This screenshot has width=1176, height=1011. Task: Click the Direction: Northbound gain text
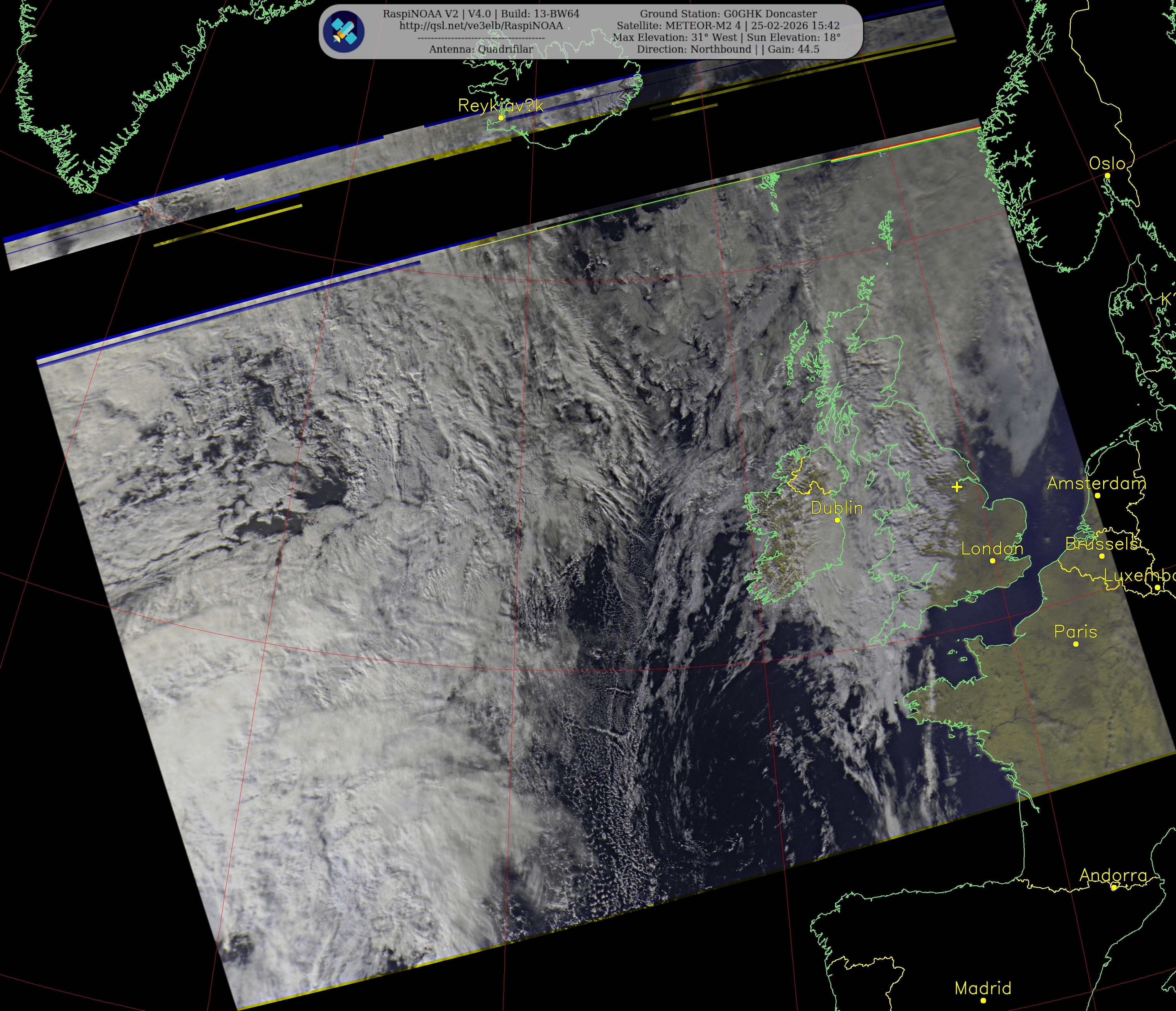(728, 49)
